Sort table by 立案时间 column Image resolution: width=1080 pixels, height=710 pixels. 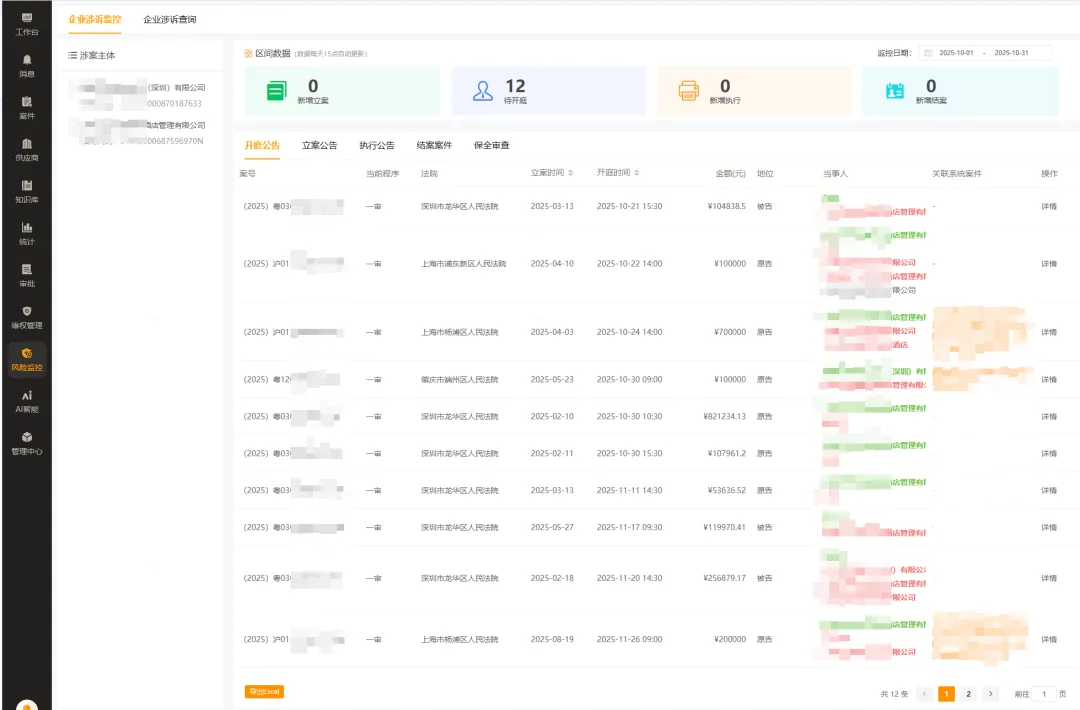pos(552,173)
